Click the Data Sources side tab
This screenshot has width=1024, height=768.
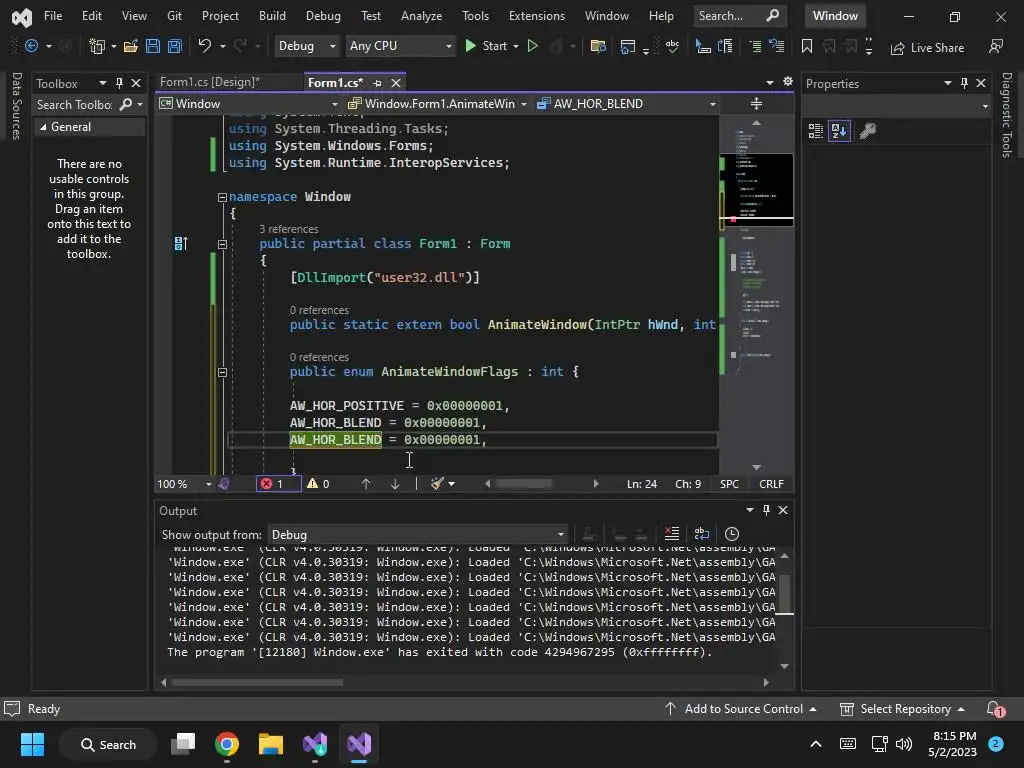(17, 106)
